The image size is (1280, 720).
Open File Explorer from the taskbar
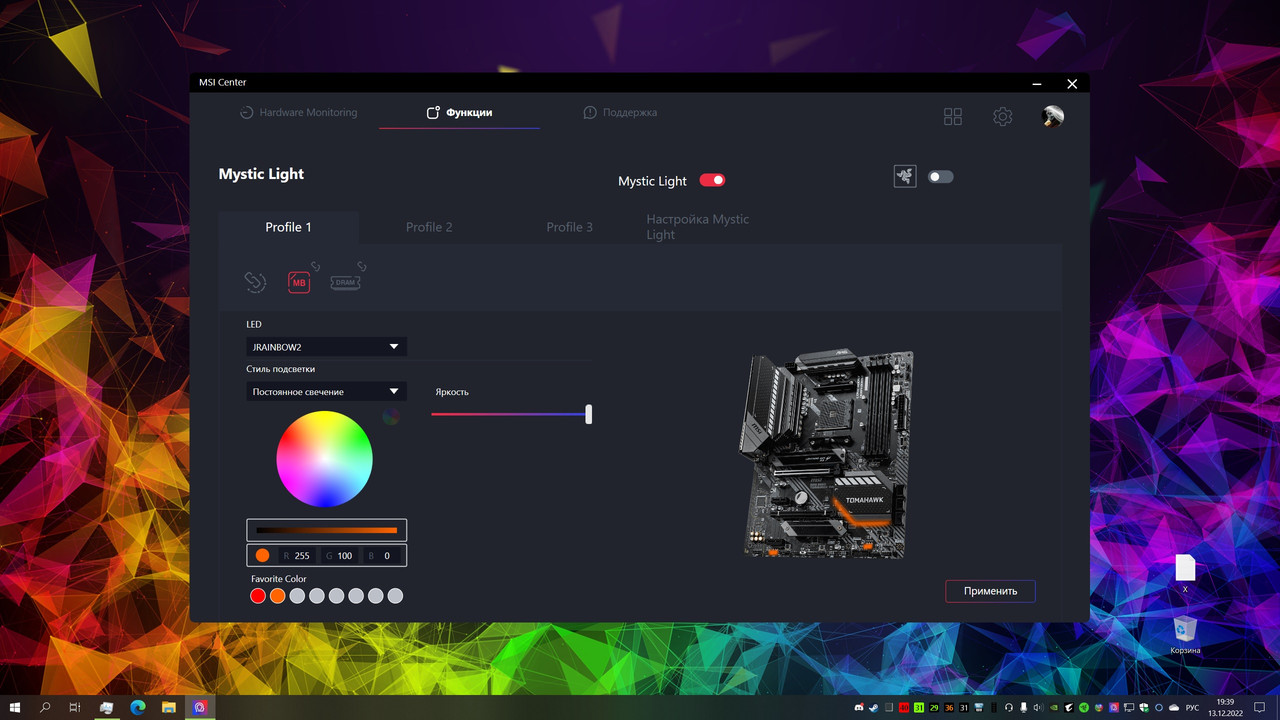coord(169,707)
